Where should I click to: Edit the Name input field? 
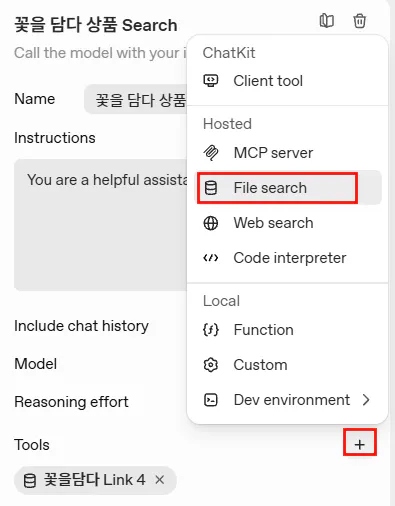[136, 99]
